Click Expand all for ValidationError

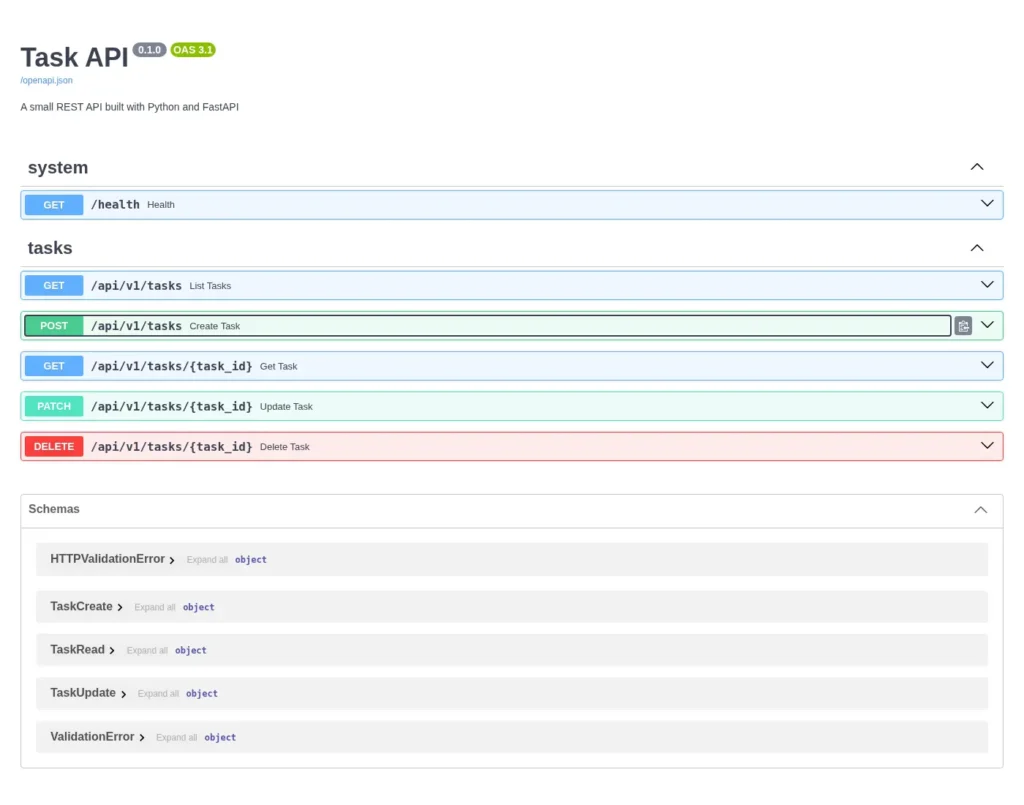coord(176,737)
